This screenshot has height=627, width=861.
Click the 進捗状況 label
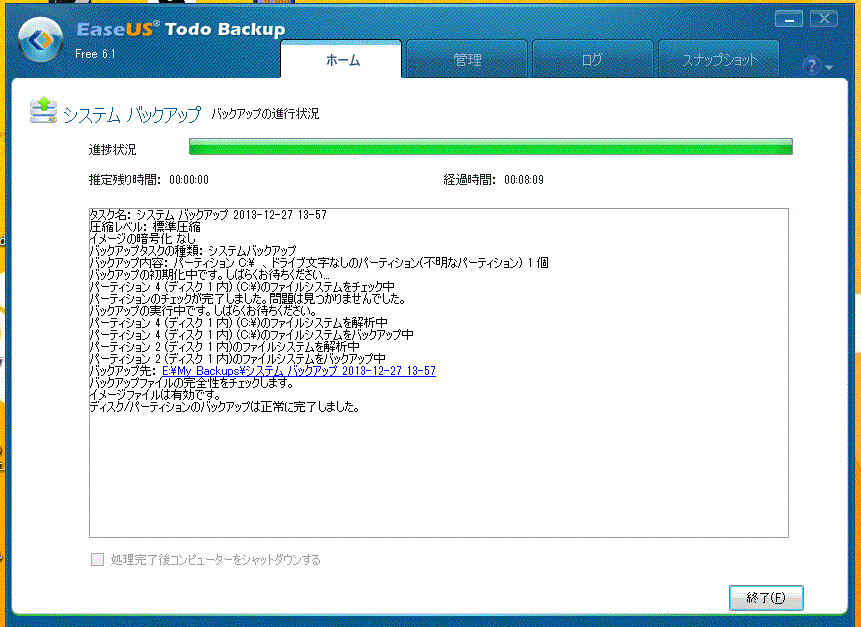(x=113, y=149)
